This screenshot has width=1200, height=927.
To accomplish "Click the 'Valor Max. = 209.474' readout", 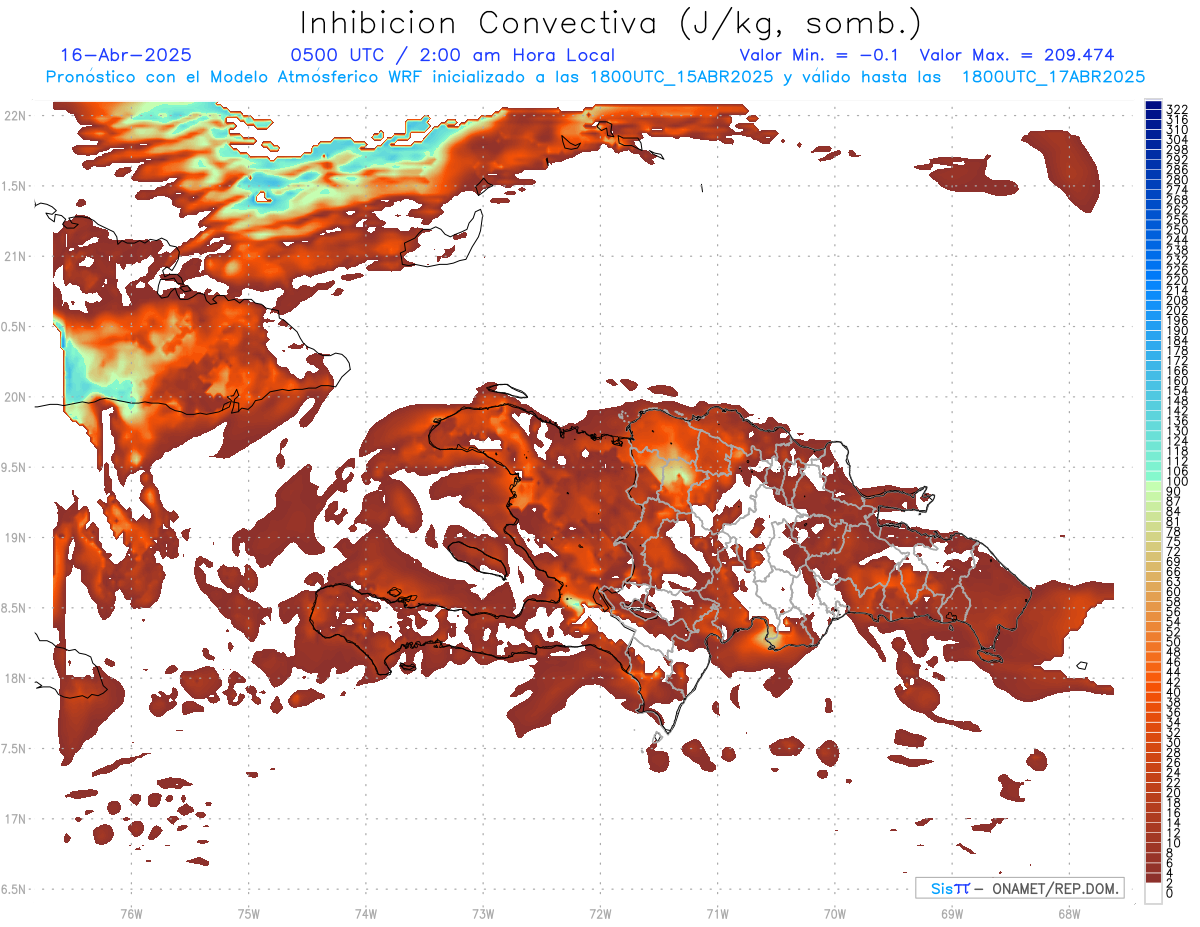I will click(x=1017, y=56).
